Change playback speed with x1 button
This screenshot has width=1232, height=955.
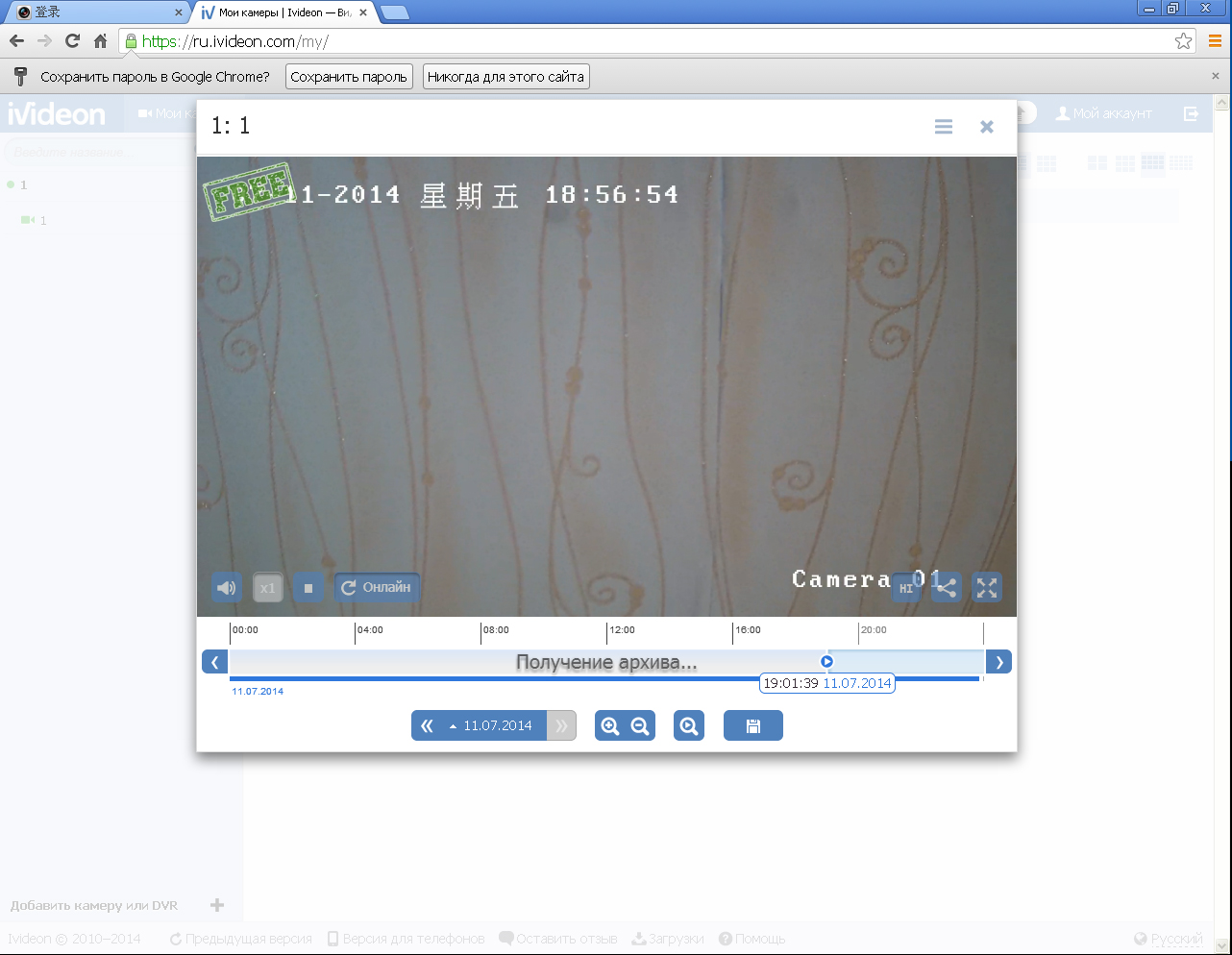pyautogui.click(x=267, y=587)
